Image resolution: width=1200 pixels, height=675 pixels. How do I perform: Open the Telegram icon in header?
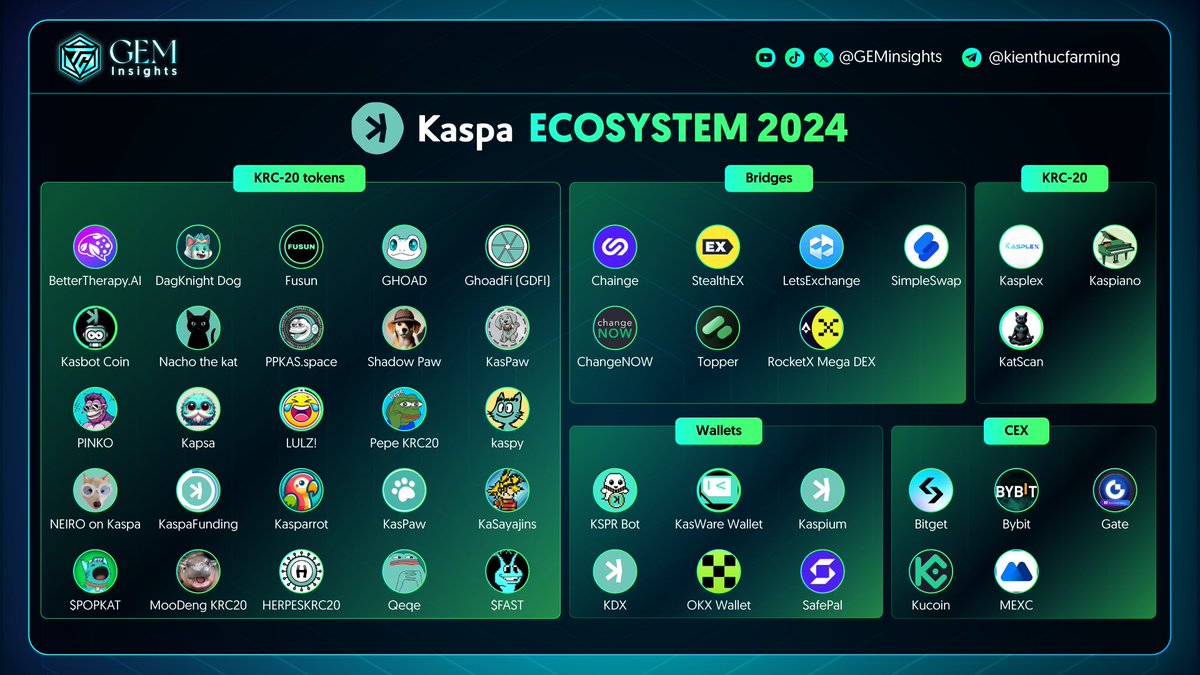pyautogui.click(x=971, y=58)
